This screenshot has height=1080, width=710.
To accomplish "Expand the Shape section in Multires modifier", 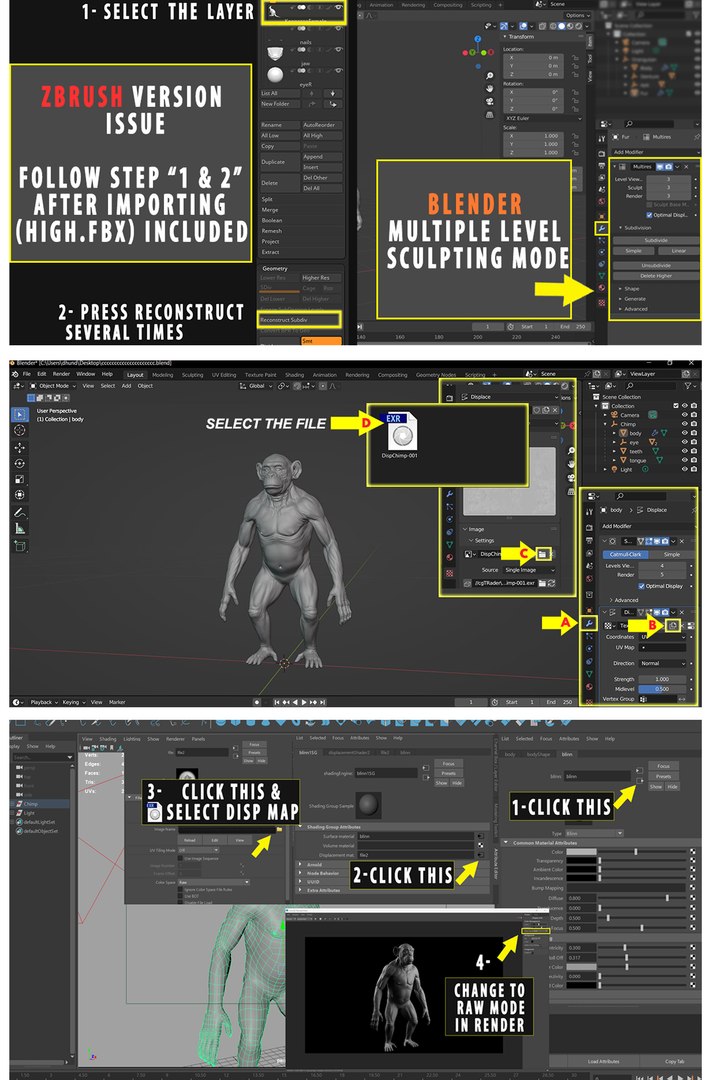I will point(629,289).
